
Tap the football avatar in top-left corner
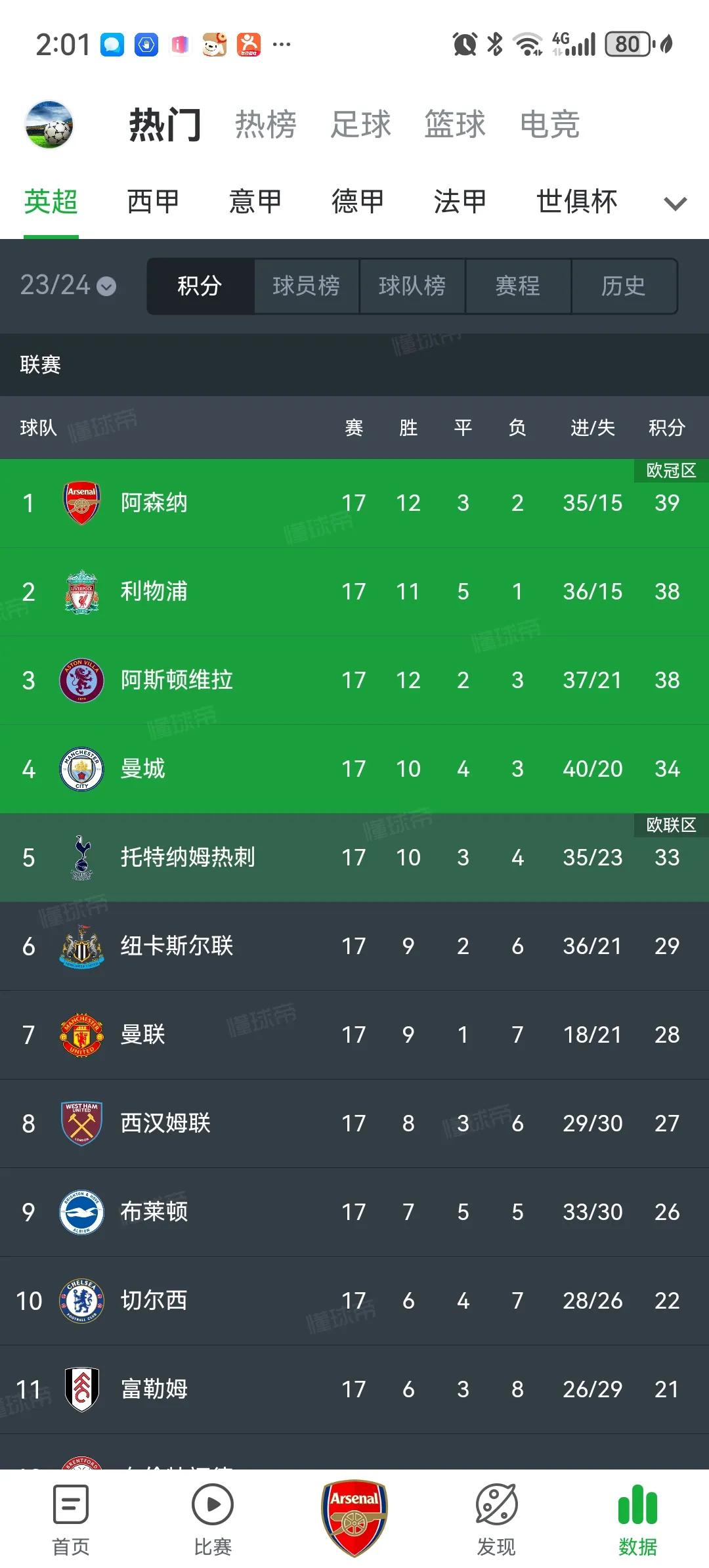(x=49, y=125)
